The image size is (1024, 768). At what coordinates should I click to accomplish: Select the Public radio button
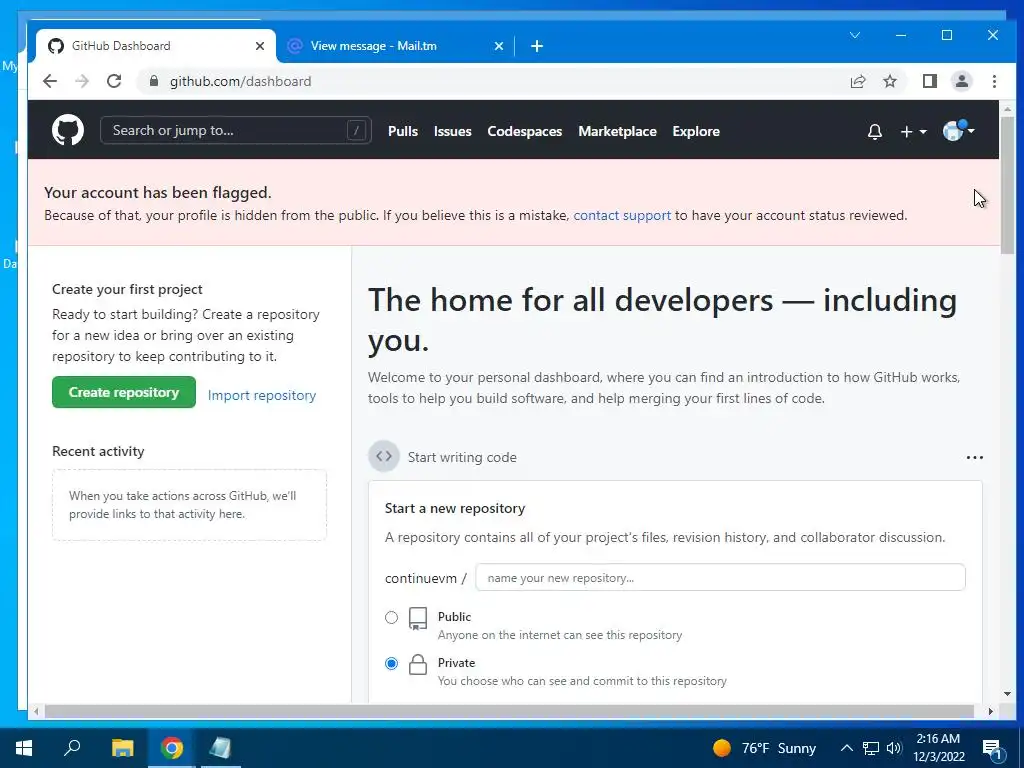pos(391,617)
